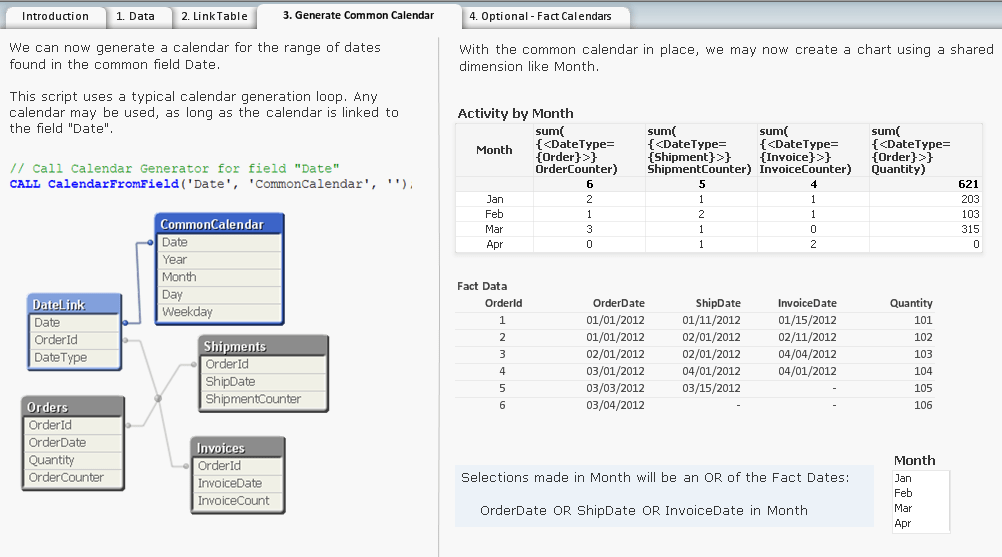Select invoice date 01/15/2012 in Fact Data

tap(807, 320)
